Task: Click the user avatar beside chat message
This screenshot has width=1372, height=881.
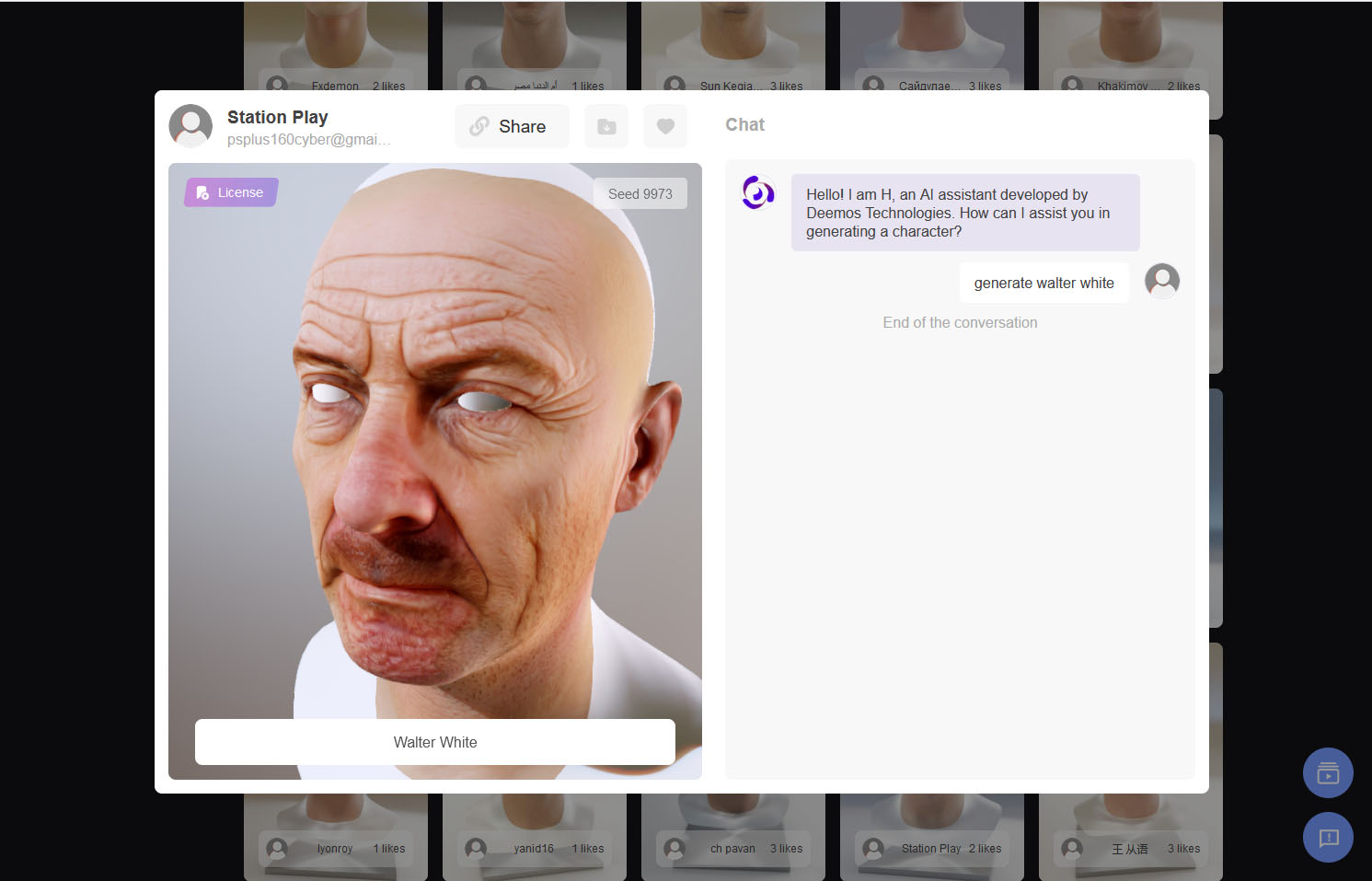Action: coord(1162,280)
